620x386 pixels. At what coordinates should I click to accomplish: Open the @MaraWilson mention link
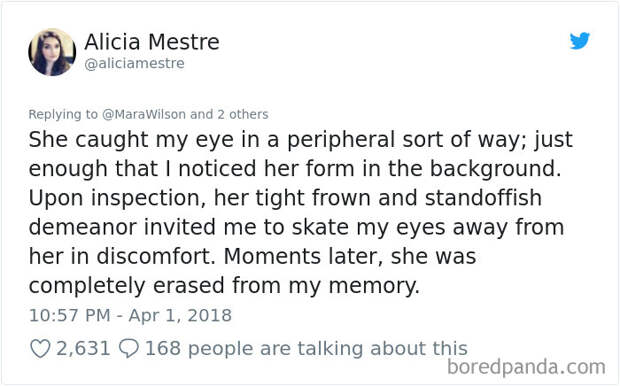[144, 114]
